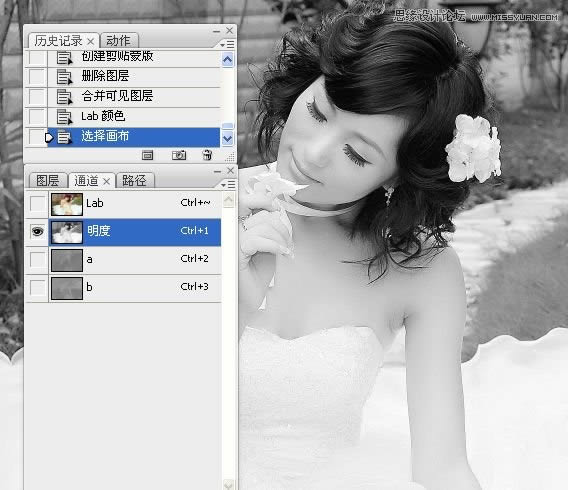Viewport: 568px width, 490px height.
Task: Click the History list scroll down arrow
Action: click(x=227, y=138)
